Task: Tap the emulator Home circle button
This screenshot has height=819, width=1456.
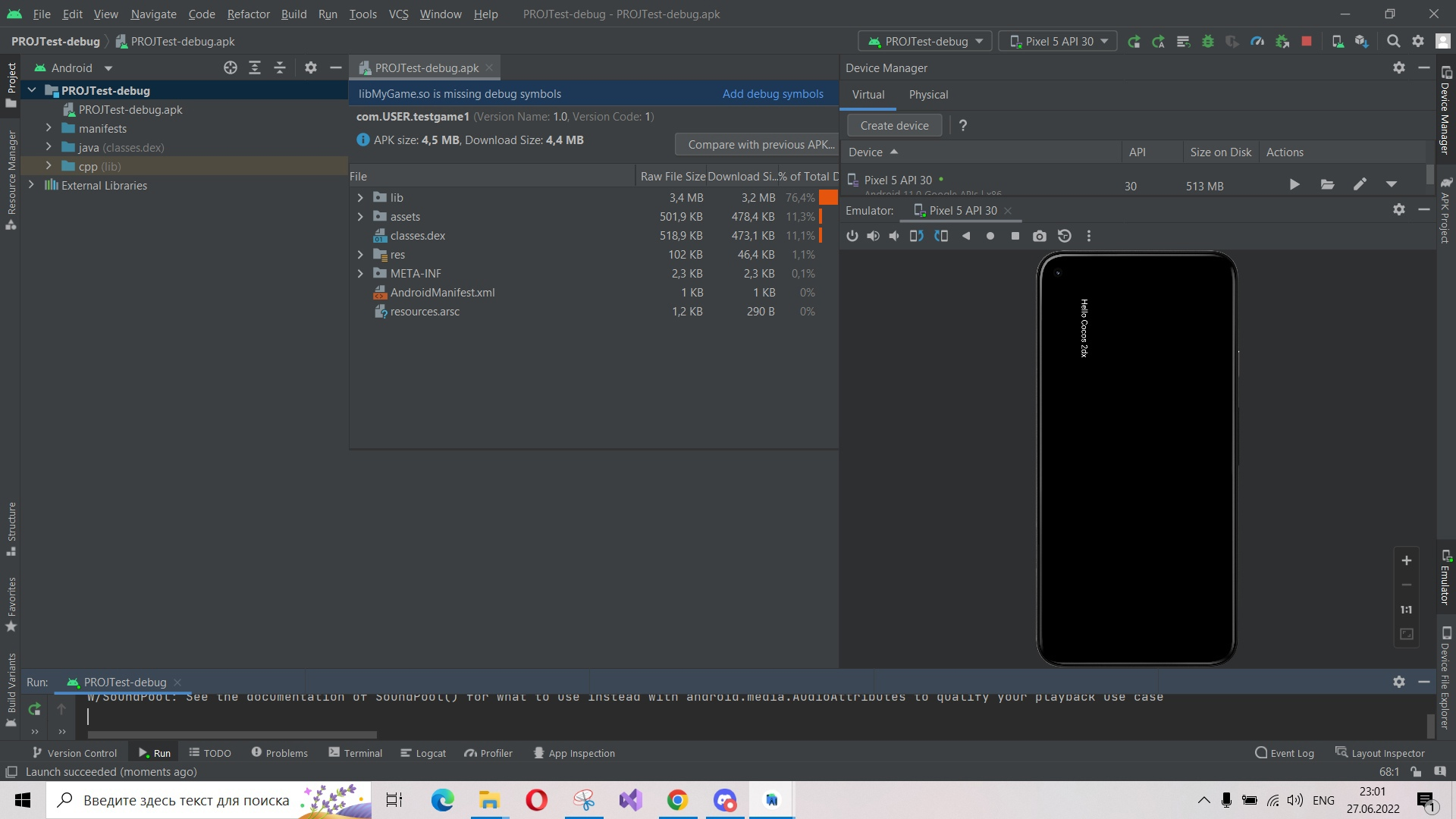Action: point(990,236)
